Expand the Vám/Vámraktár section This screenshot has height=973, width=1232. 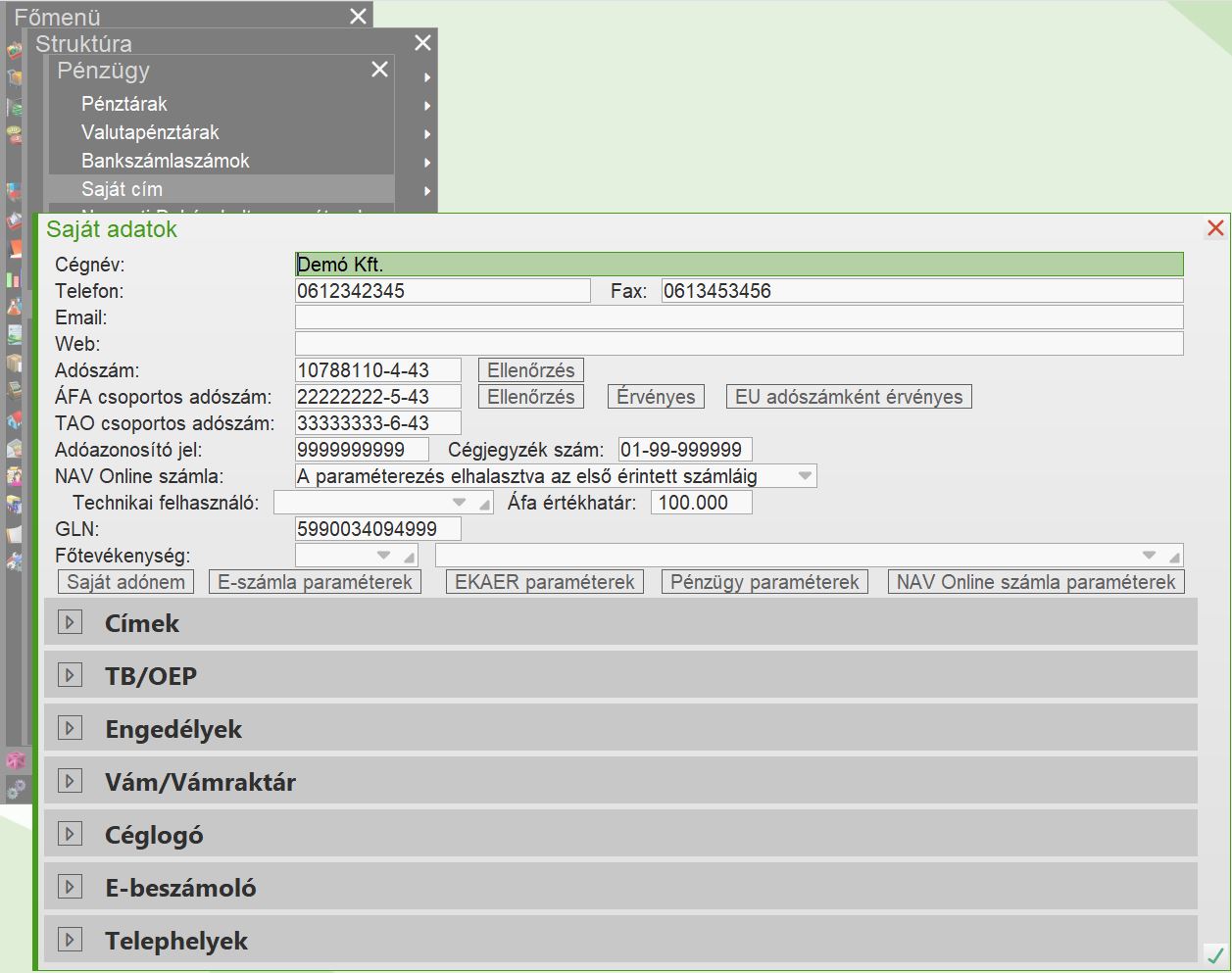[x=70, y=781]
